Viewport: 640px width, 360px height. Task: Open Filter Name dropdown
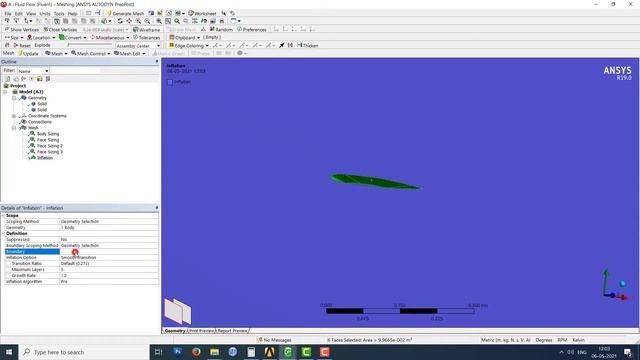33,71
